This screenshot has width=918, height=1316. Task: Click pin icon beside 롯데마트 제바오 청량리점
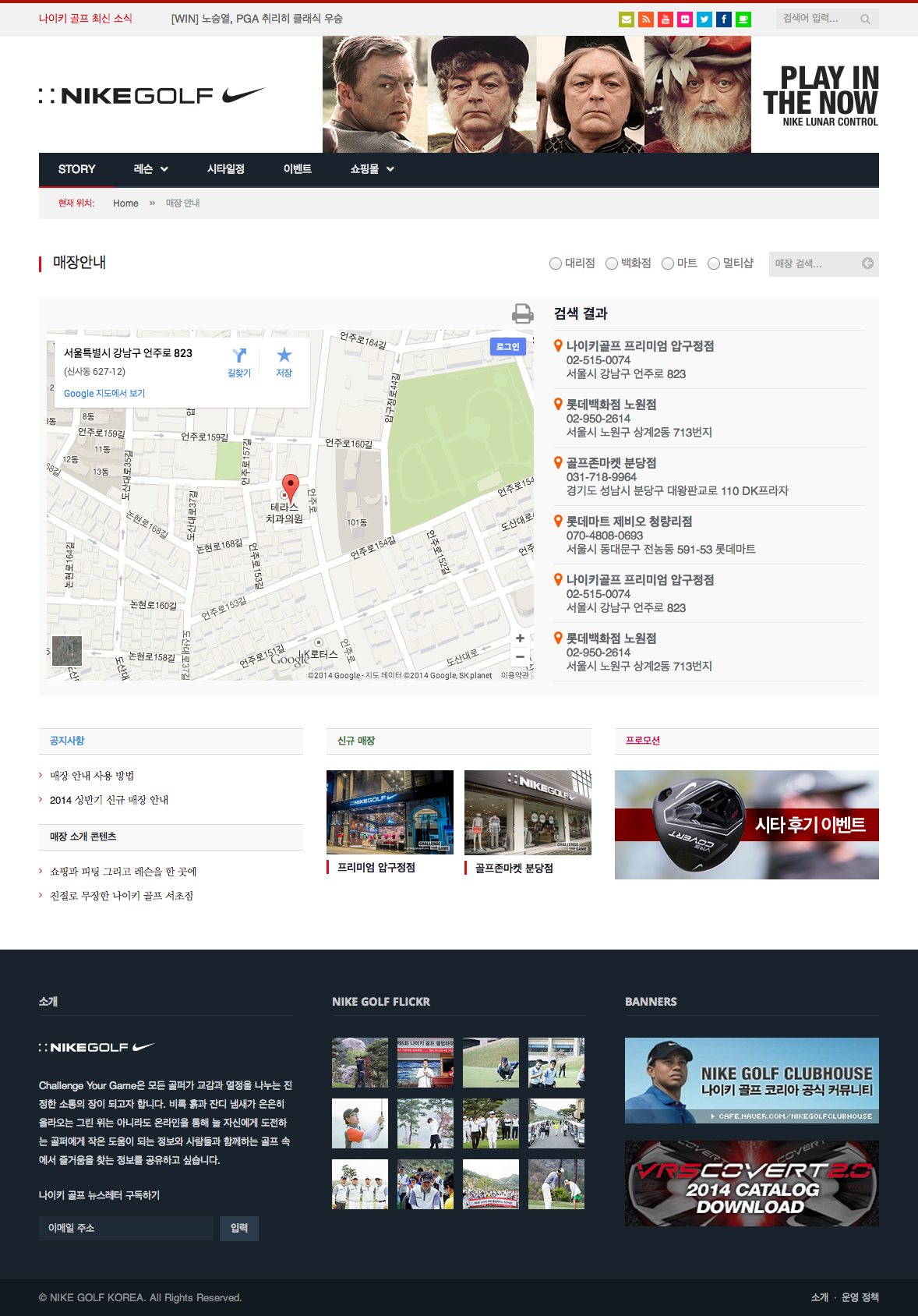[x=558, y=521]
